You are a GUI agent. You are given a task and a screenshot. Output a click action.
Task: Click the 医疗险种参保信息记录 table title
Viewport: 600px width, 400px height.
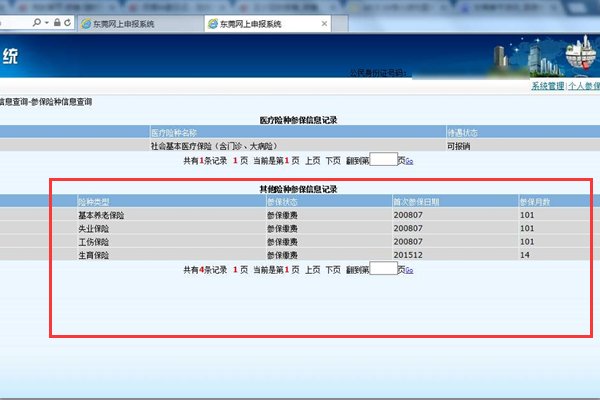[298, 120]
